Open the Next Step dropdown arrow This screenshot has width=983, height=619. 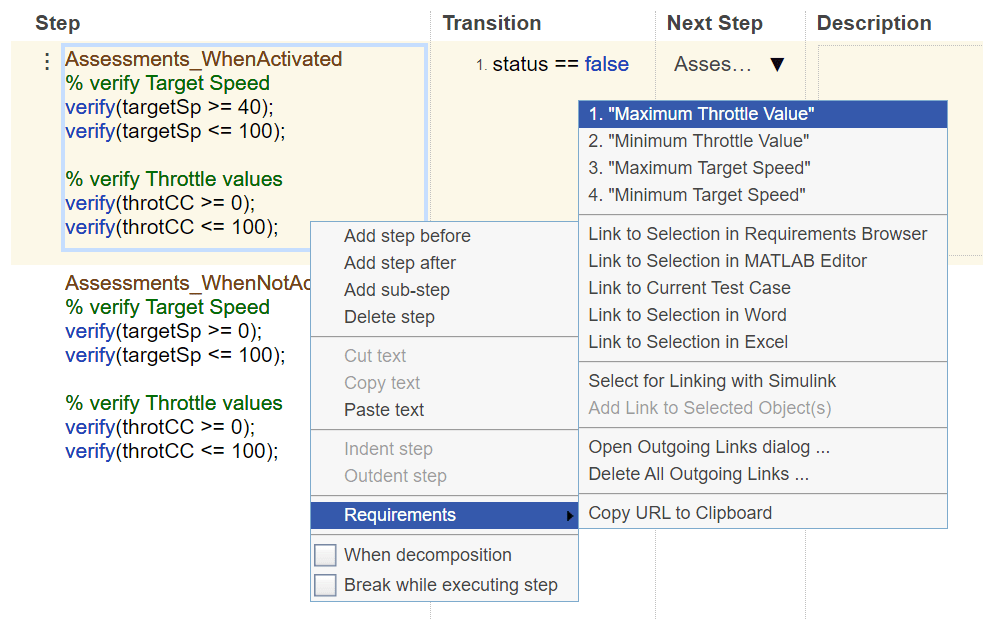pyautogui.click(x=777, y=65)
